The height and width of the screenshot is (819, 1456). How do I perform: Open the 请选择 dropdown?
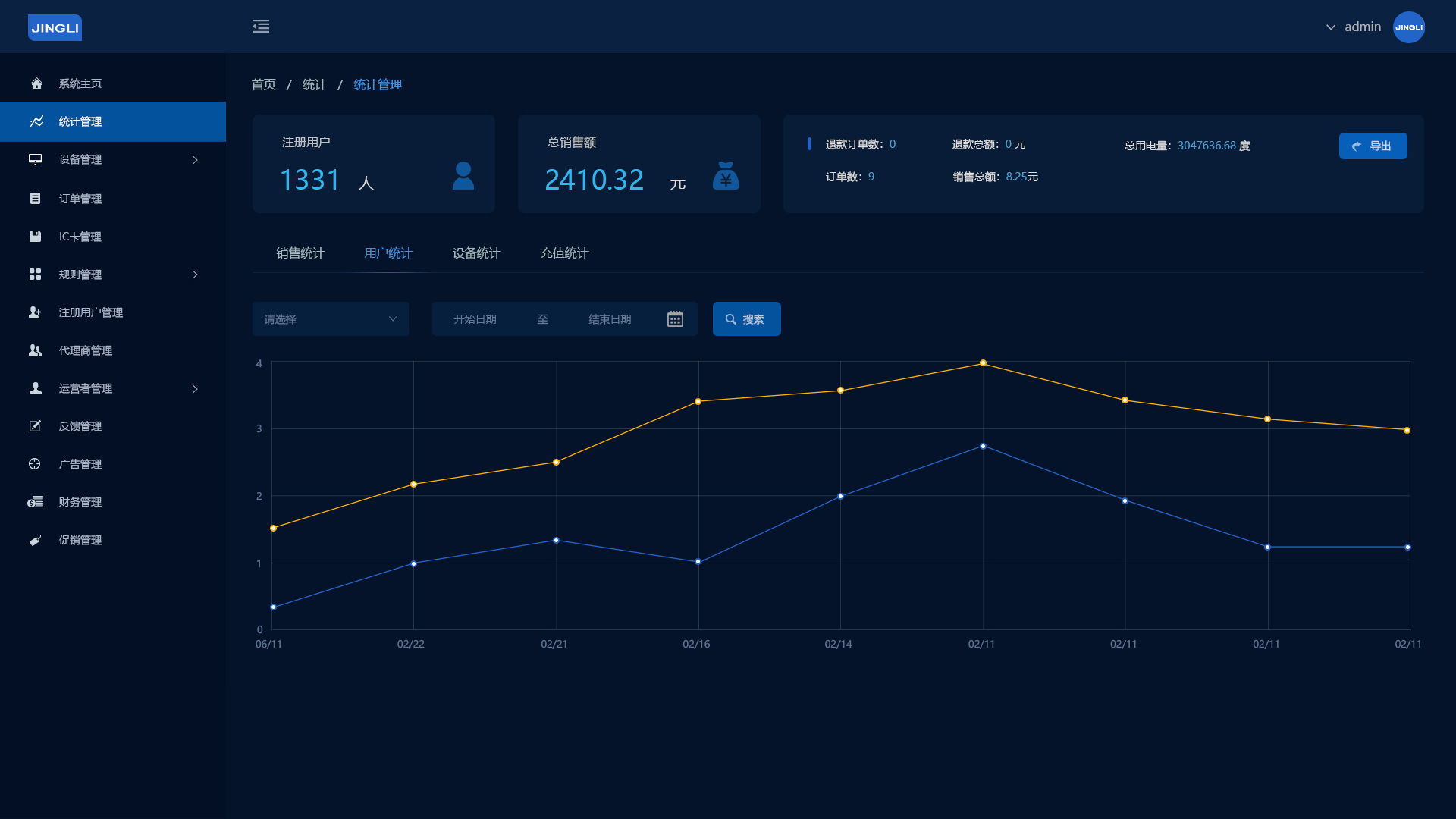point(331,319)
